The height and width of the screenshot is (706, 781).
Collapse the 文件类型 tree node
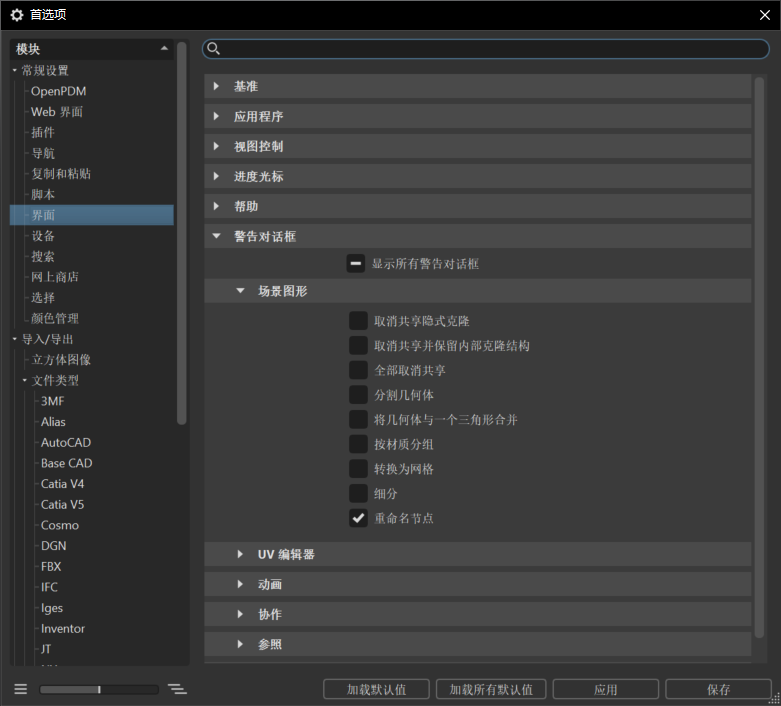(24, 380)
